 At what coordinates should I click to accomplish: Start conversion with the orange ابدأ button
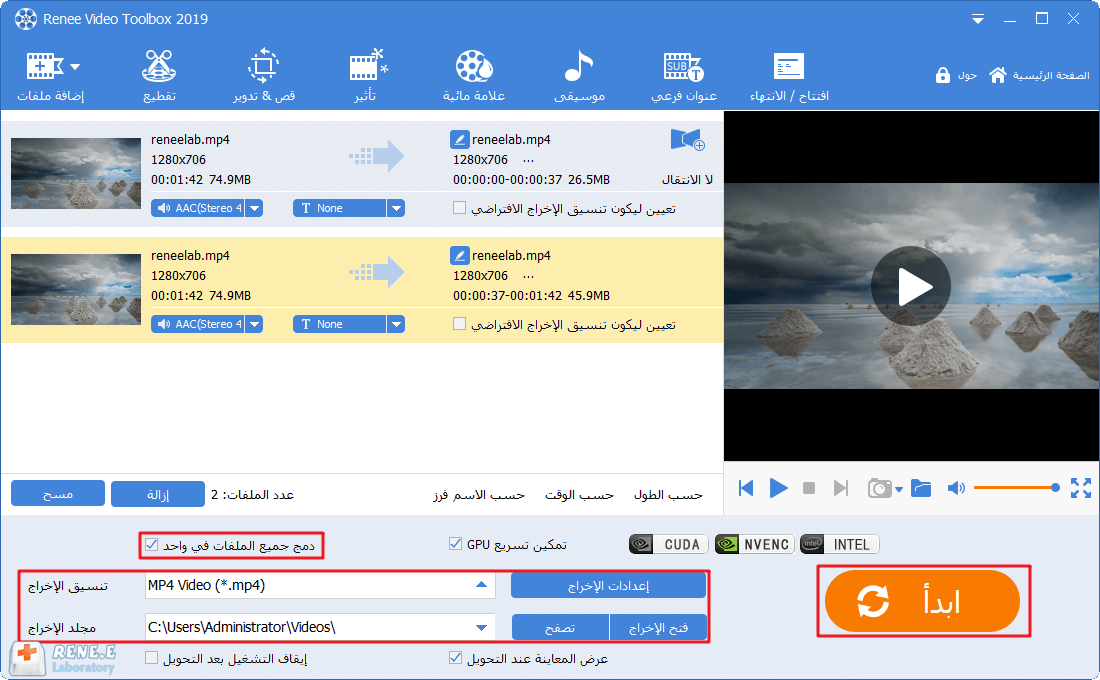click(923, 601)
